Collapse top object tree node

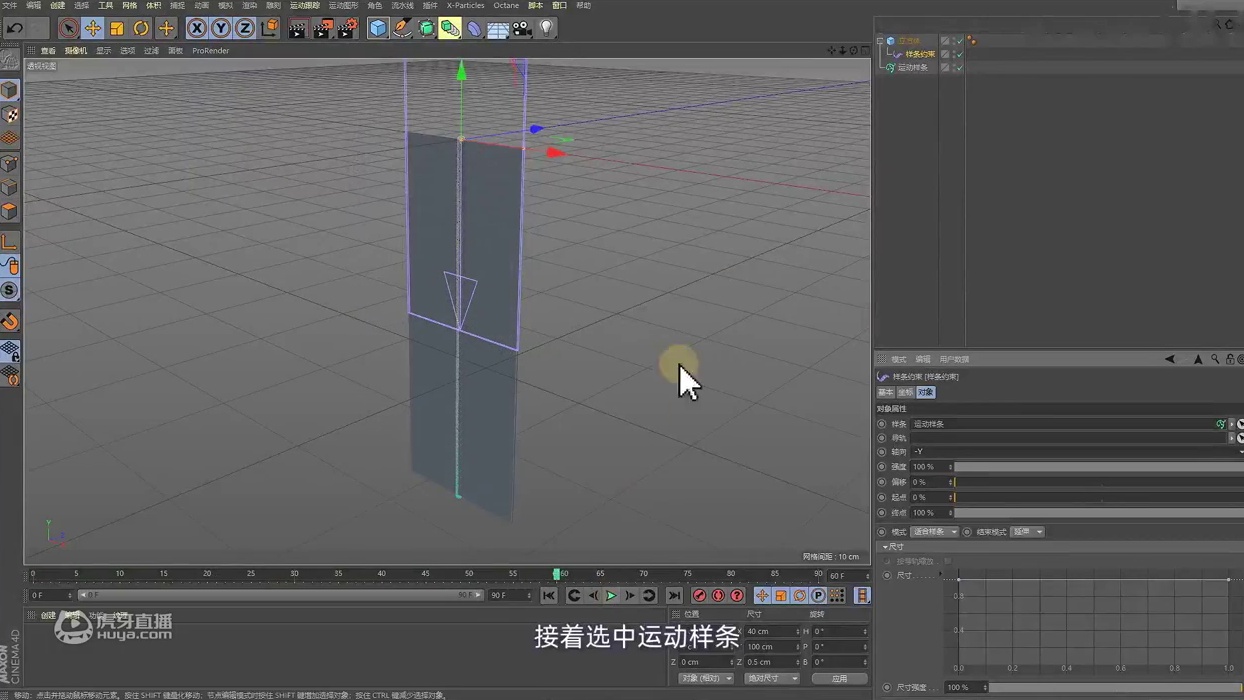tap(880, 41)
